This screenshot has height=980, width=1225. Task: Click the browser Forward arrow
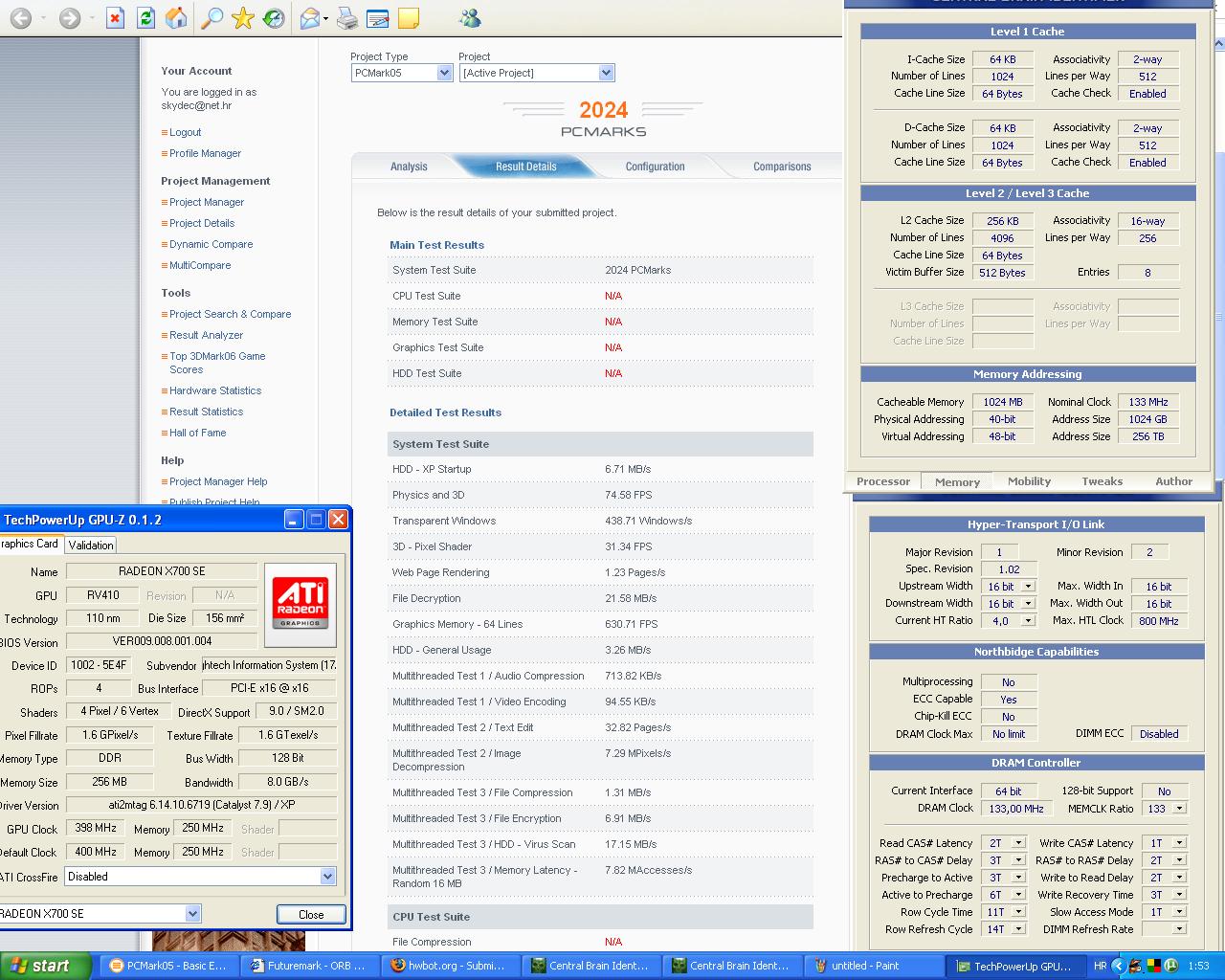(69, 18)
